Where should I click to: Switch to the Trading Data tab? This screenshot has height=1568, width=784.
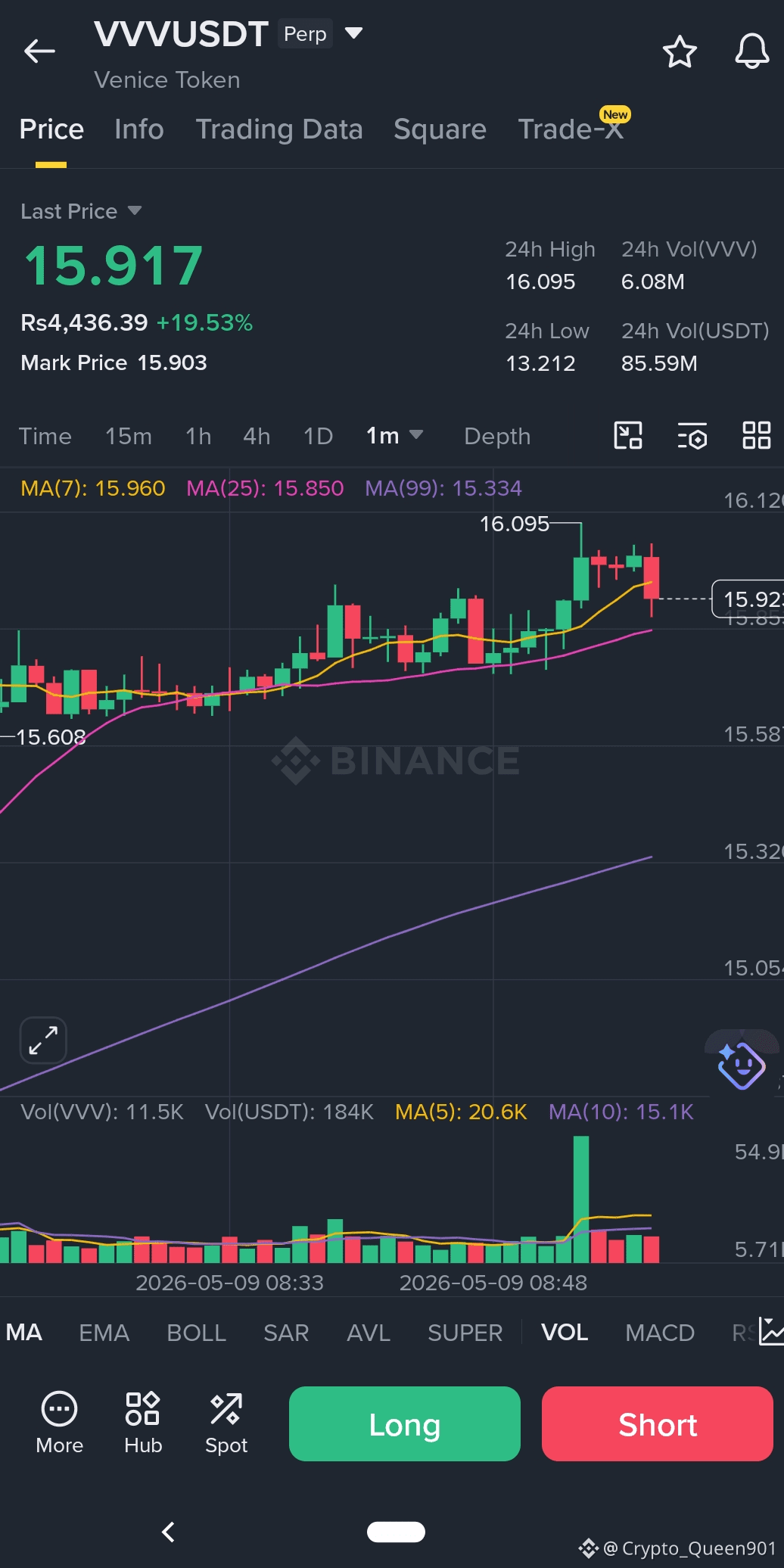click(x=279, y=129)
